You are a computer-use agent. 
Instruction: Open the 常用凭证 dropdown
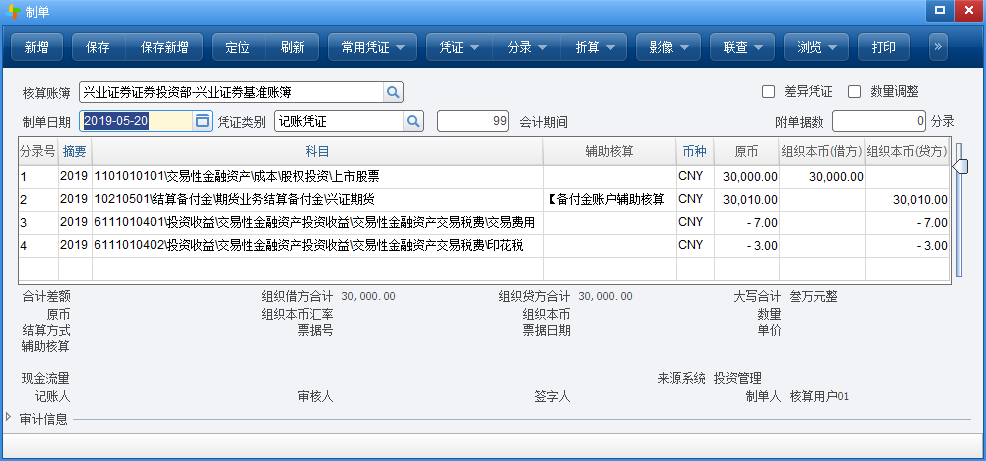tap(372, 47)
